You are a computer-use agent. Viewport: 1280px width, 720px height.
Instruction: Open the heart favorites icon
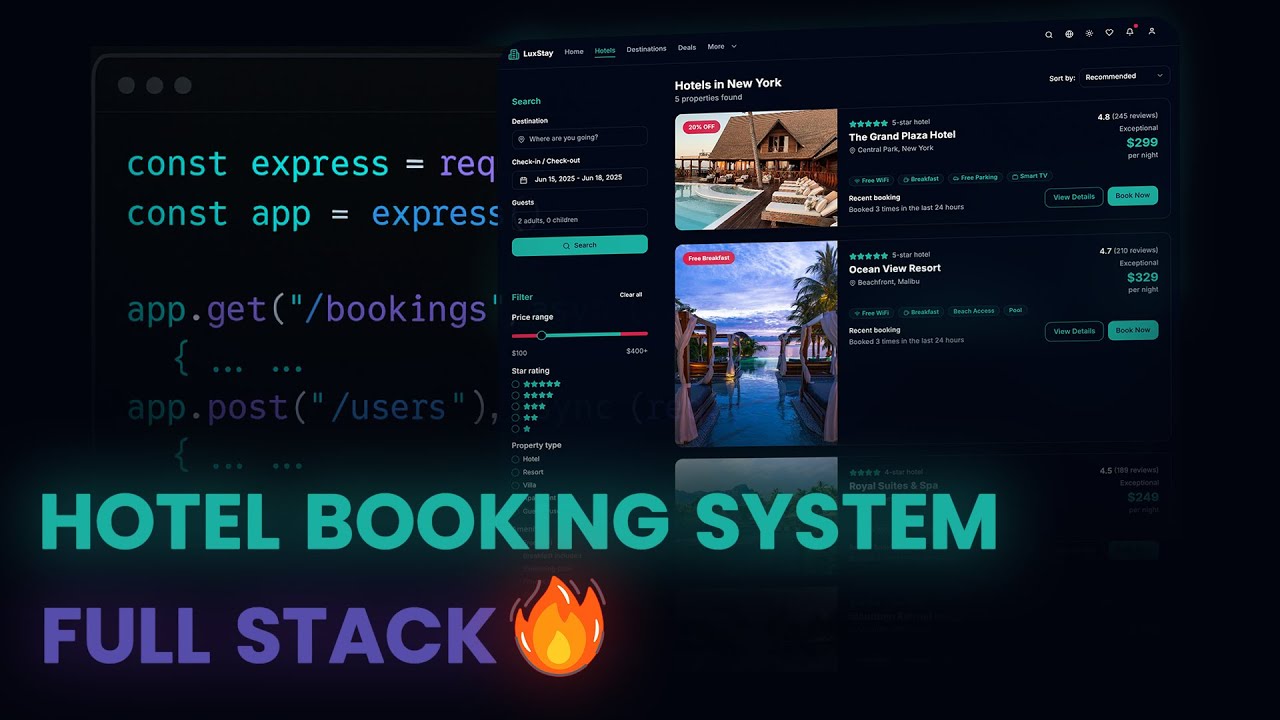tap(1109, 33)
